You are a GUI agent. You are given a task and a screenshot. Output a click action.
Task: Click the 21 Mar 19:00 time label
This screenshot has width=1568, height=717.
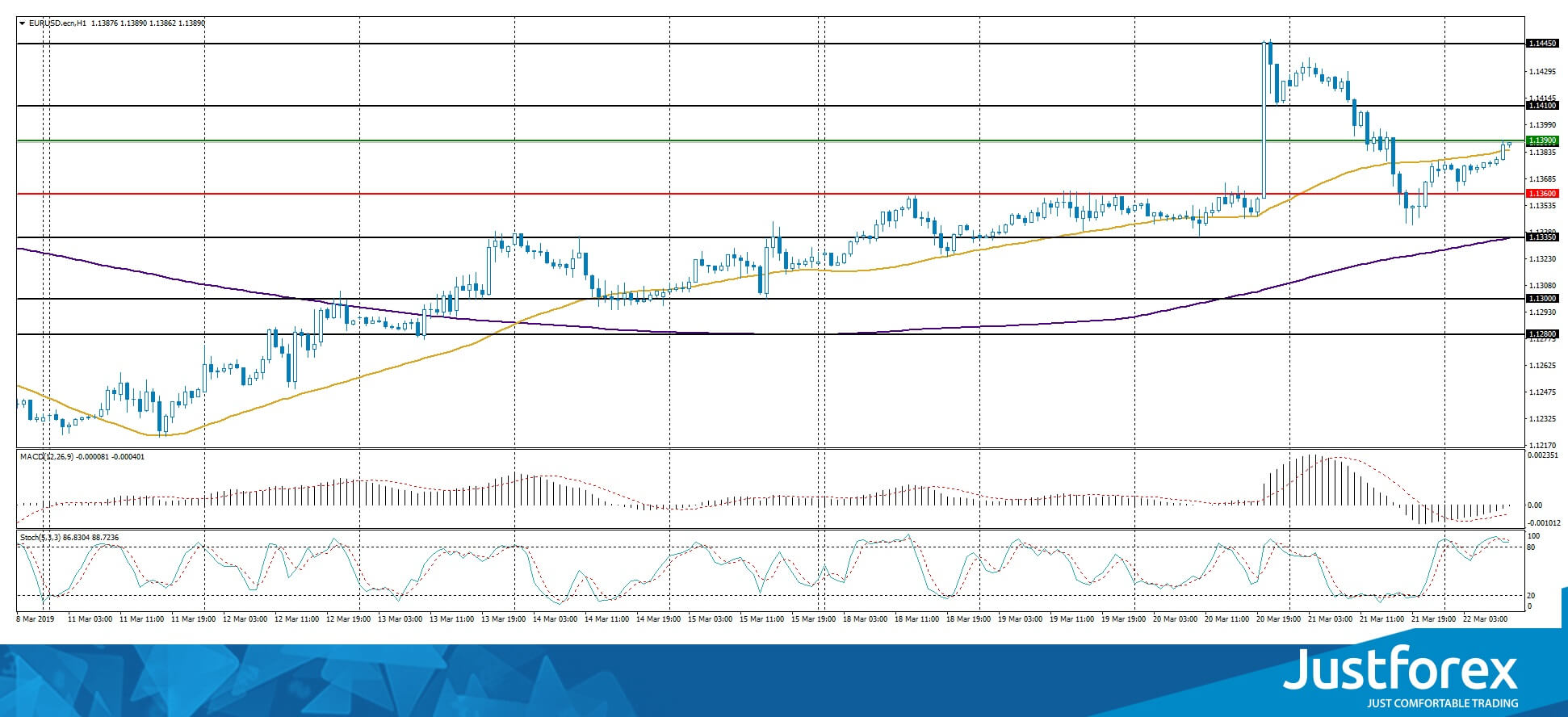coord(1434,619)
